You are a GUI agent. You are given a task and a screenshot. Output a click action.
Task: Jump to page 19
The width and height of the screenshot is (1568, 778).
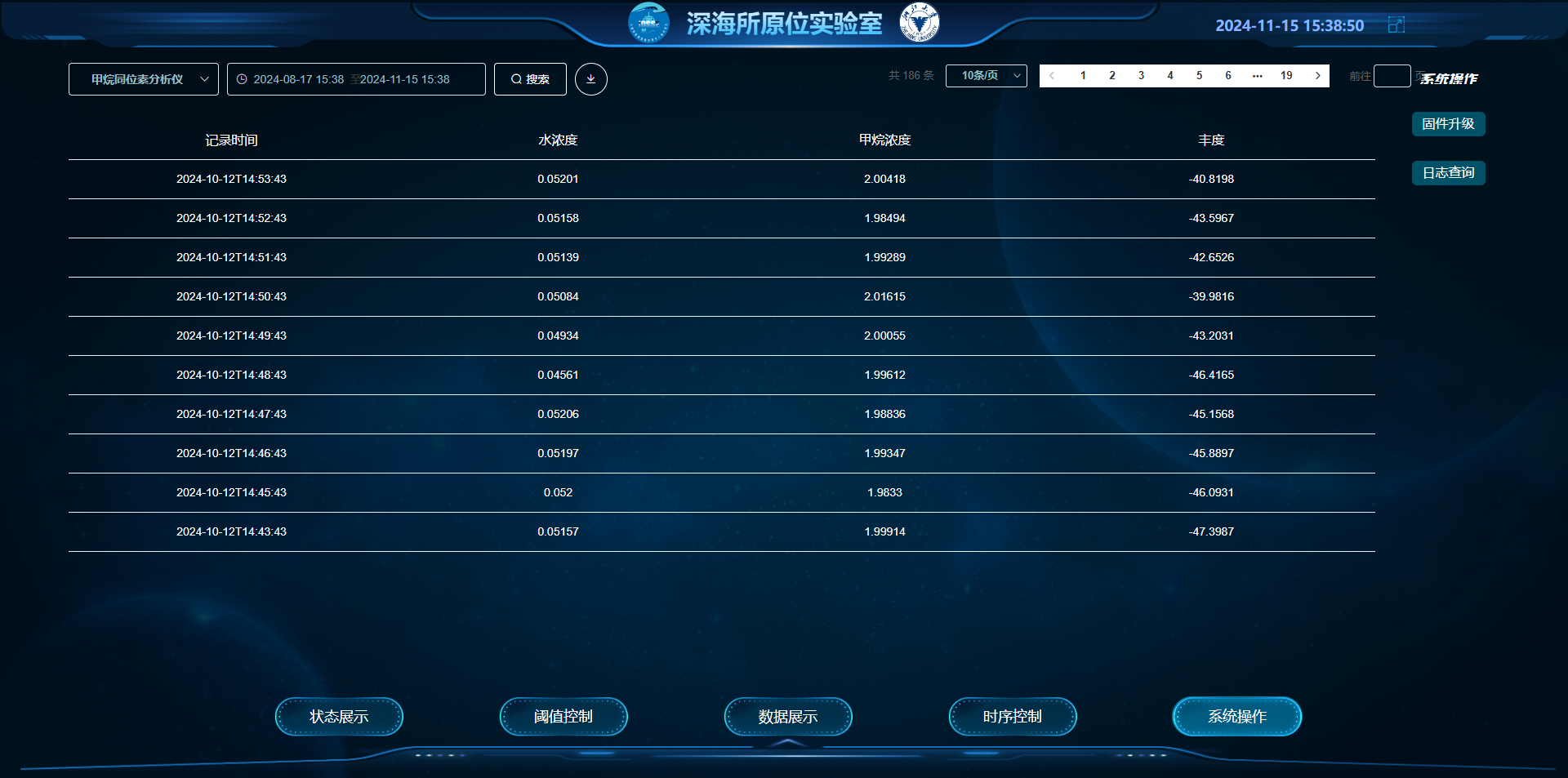pos(1286,76)
